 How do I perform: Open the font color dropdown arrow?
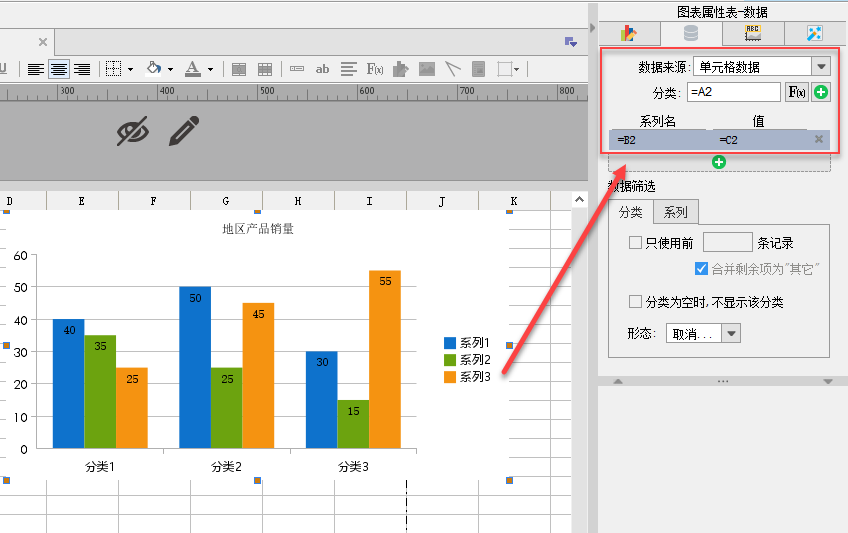tap(210, 69)
